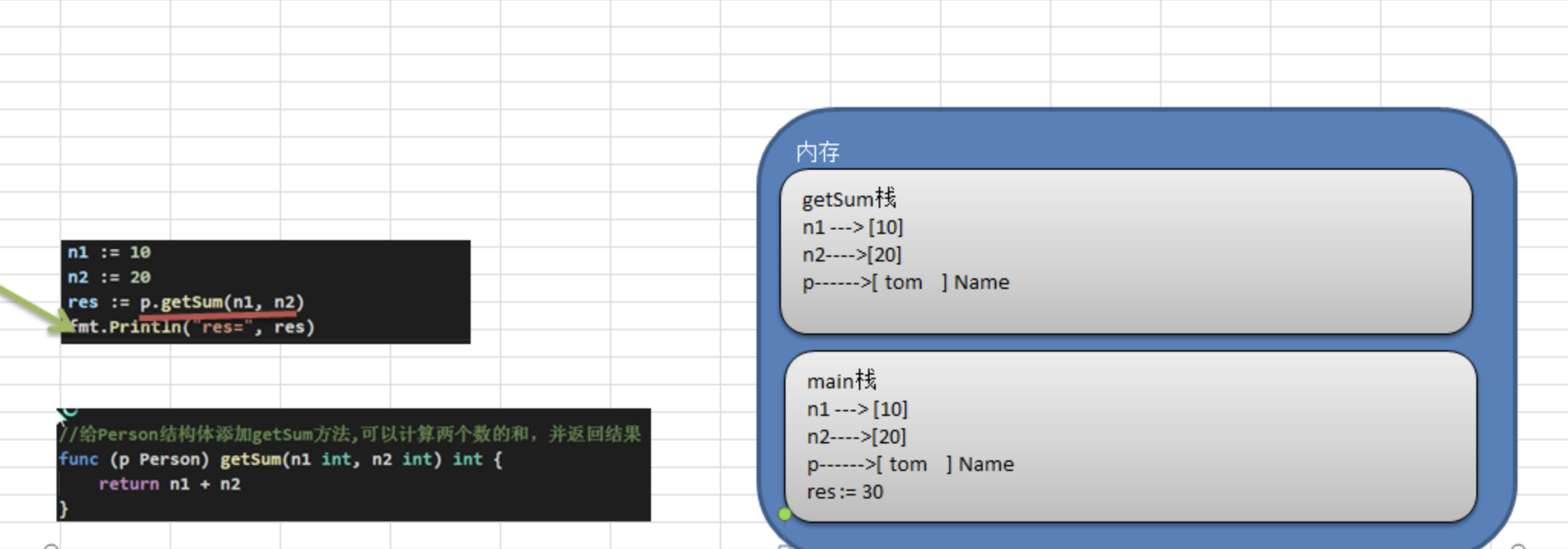The width and height of the screenshot is (1568, 549).
Task: Click the func (p Person) getSum signature line
Action: [280, 460]
